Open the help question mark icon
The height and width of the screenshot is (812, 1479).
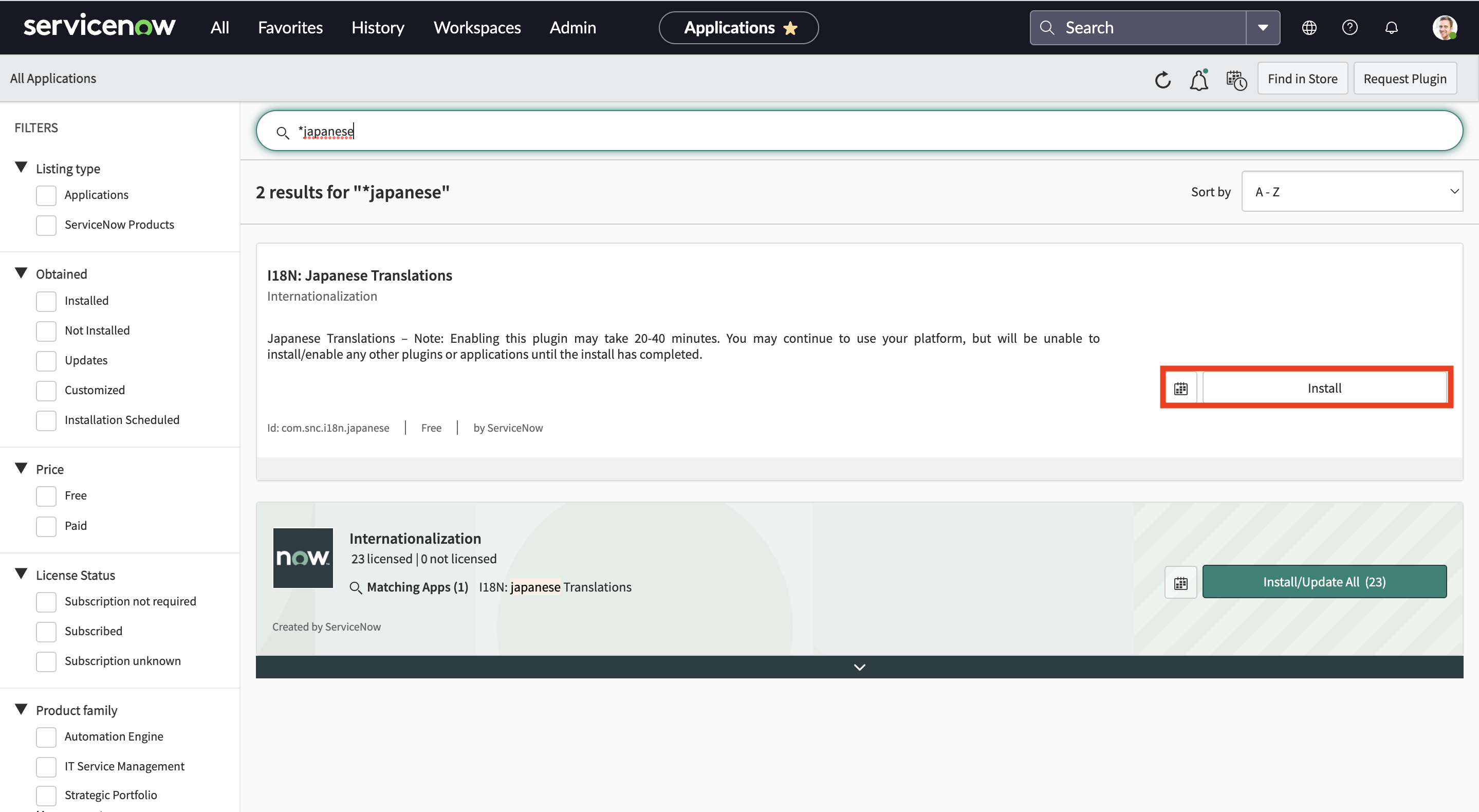1350,28
